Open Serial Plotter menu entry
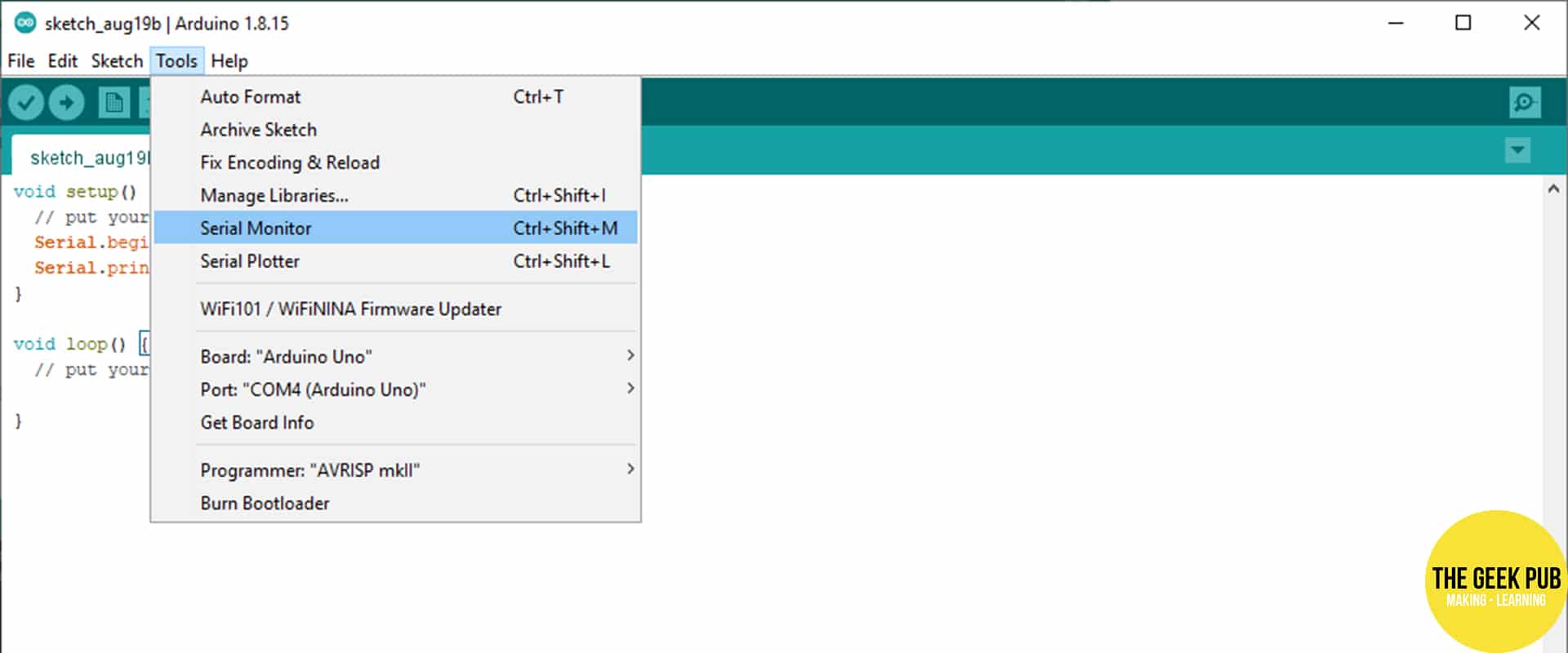Screen dimensions: 1568x653 [x=395, y=261]
